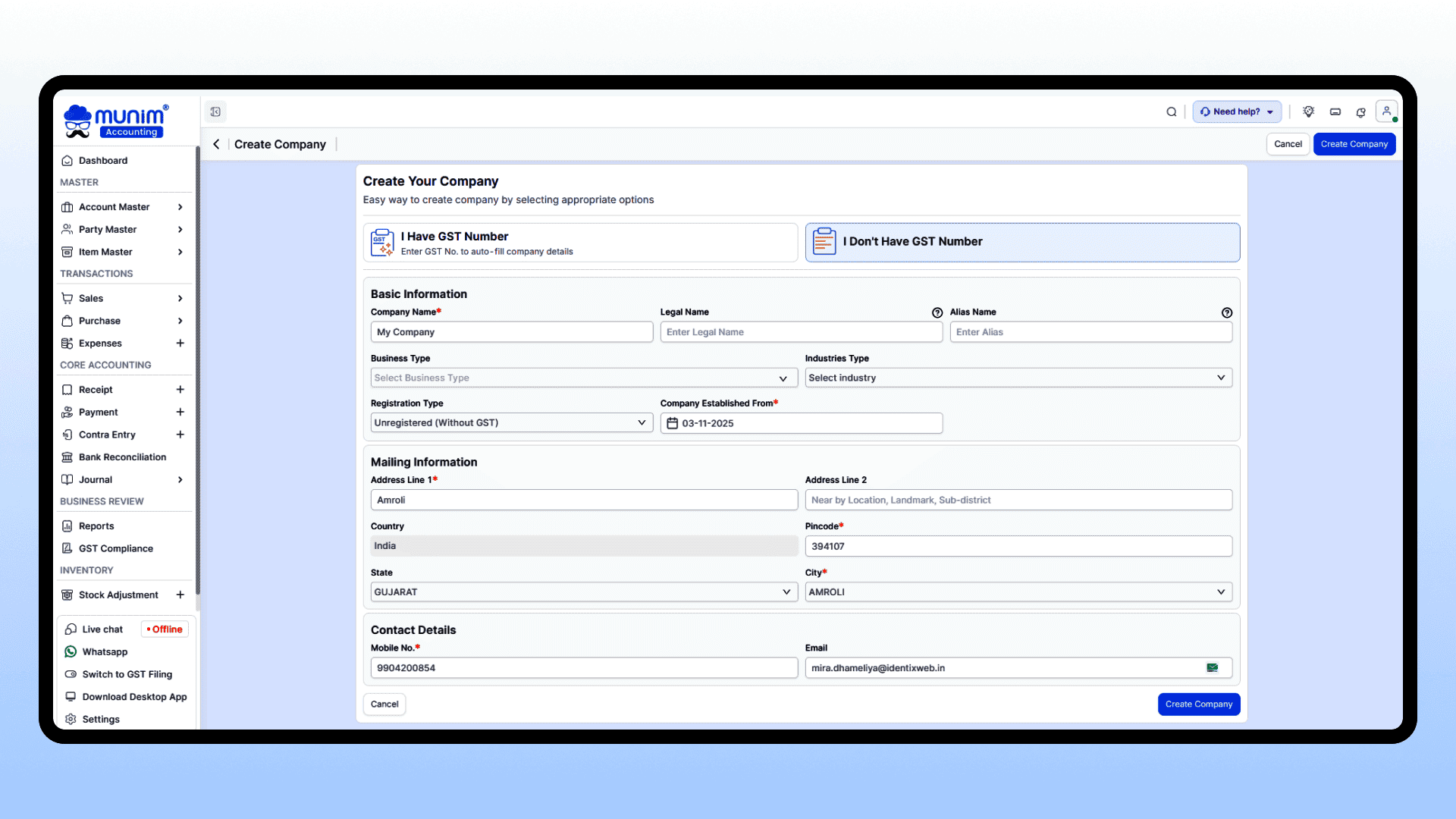Collapse sidebar using the panel toggle icon
Image resolution: width=1456 pixels, height=819 pixels.
point(215,112)
